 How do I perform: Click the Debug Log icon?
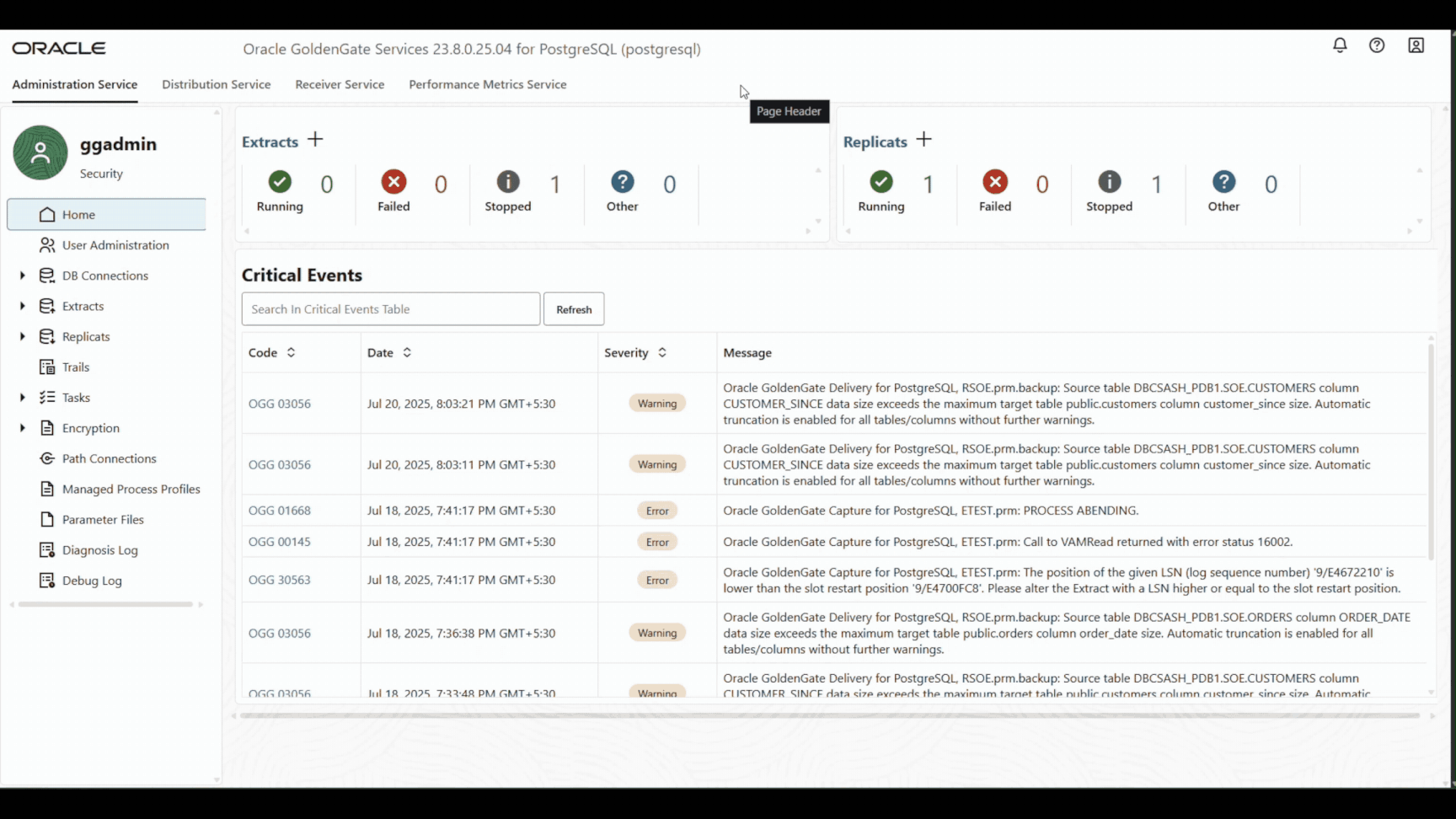(47, 581)
